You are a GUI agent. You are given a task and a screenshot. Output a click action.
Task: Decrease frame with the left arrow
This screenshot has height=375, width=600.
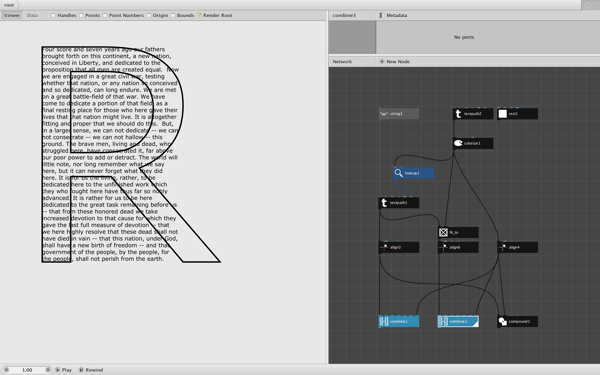pyautogui.click(x=7, y=370)
